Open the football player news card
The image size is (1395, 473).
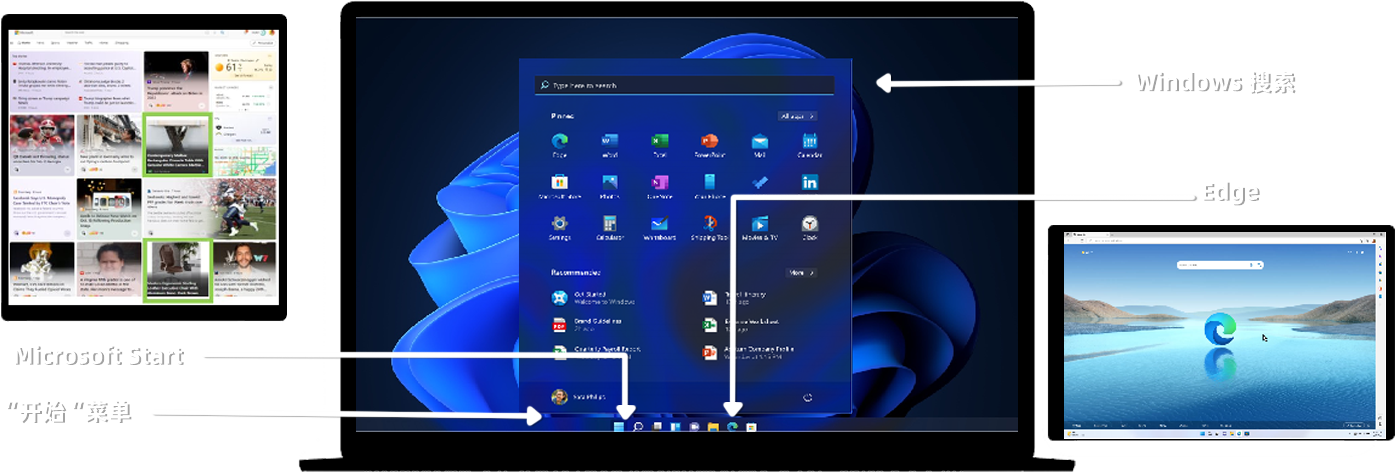click(x=42, y=145)
